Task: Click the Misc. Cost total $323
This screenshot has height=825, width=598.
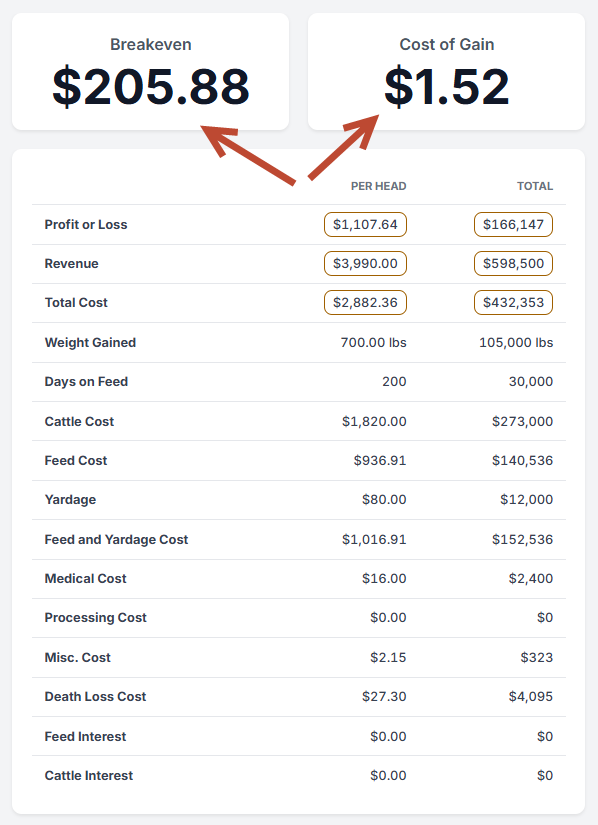Action: point(534,657)
